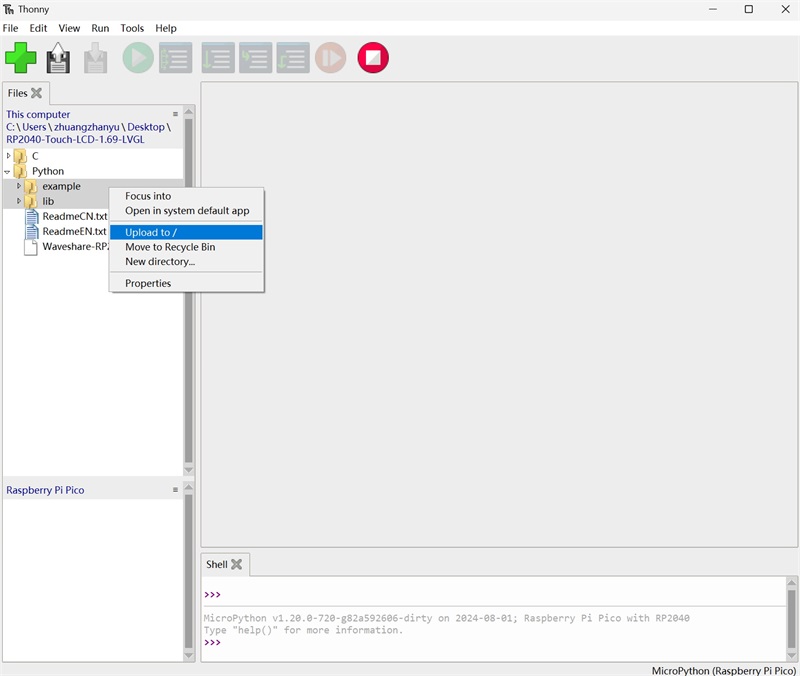Run current script with green play button
The height and width of the screenshot is (676, 800).
(138, 58)
